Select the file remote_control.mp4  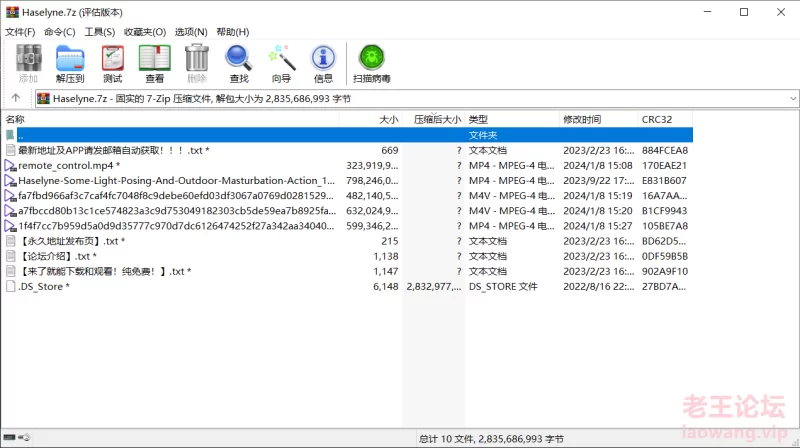click(x=69, y=165)
